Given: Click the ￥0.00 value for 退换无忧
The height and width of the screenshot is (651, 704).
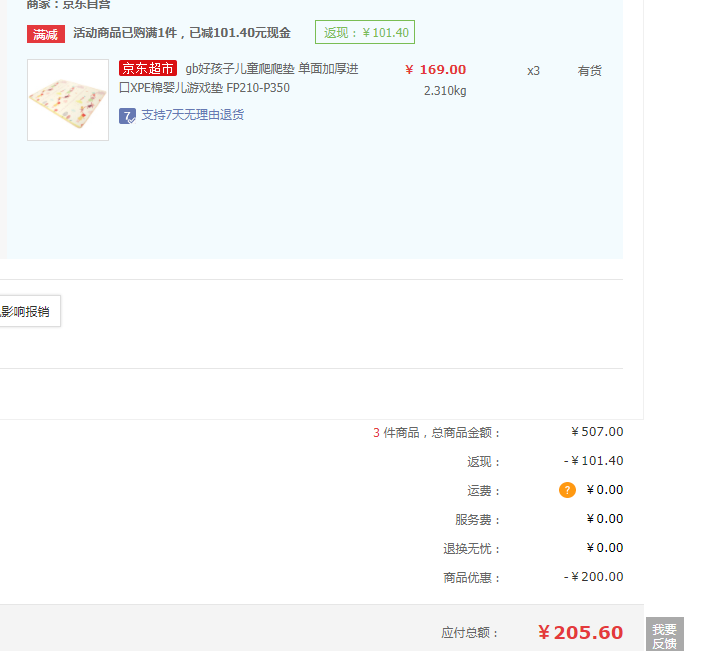Looking at the screenshot, I should (x=605, y=548).
